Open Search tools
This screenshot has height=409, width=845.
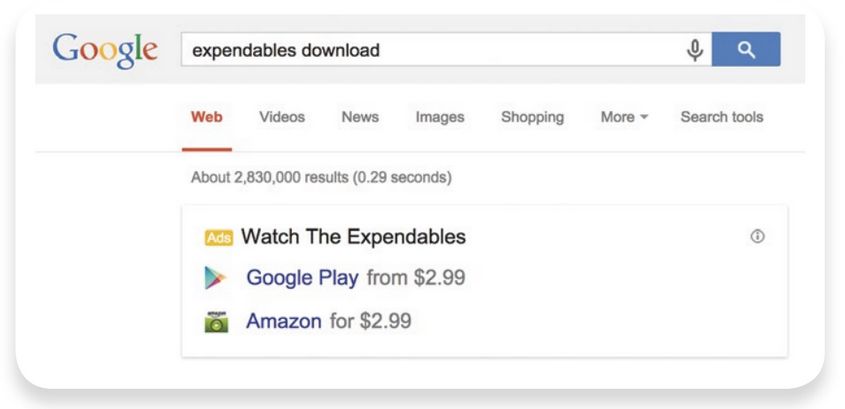pyautogui.click(x=722, y=117)
